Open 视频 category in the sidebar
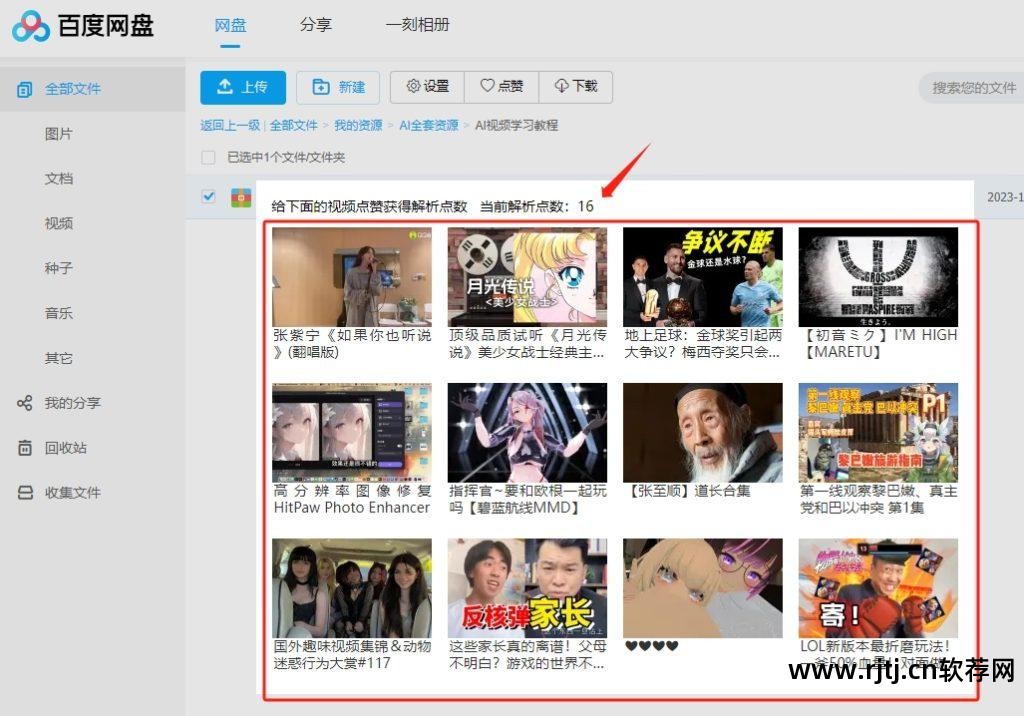The image size is (1024, 716). click(59, 223)
